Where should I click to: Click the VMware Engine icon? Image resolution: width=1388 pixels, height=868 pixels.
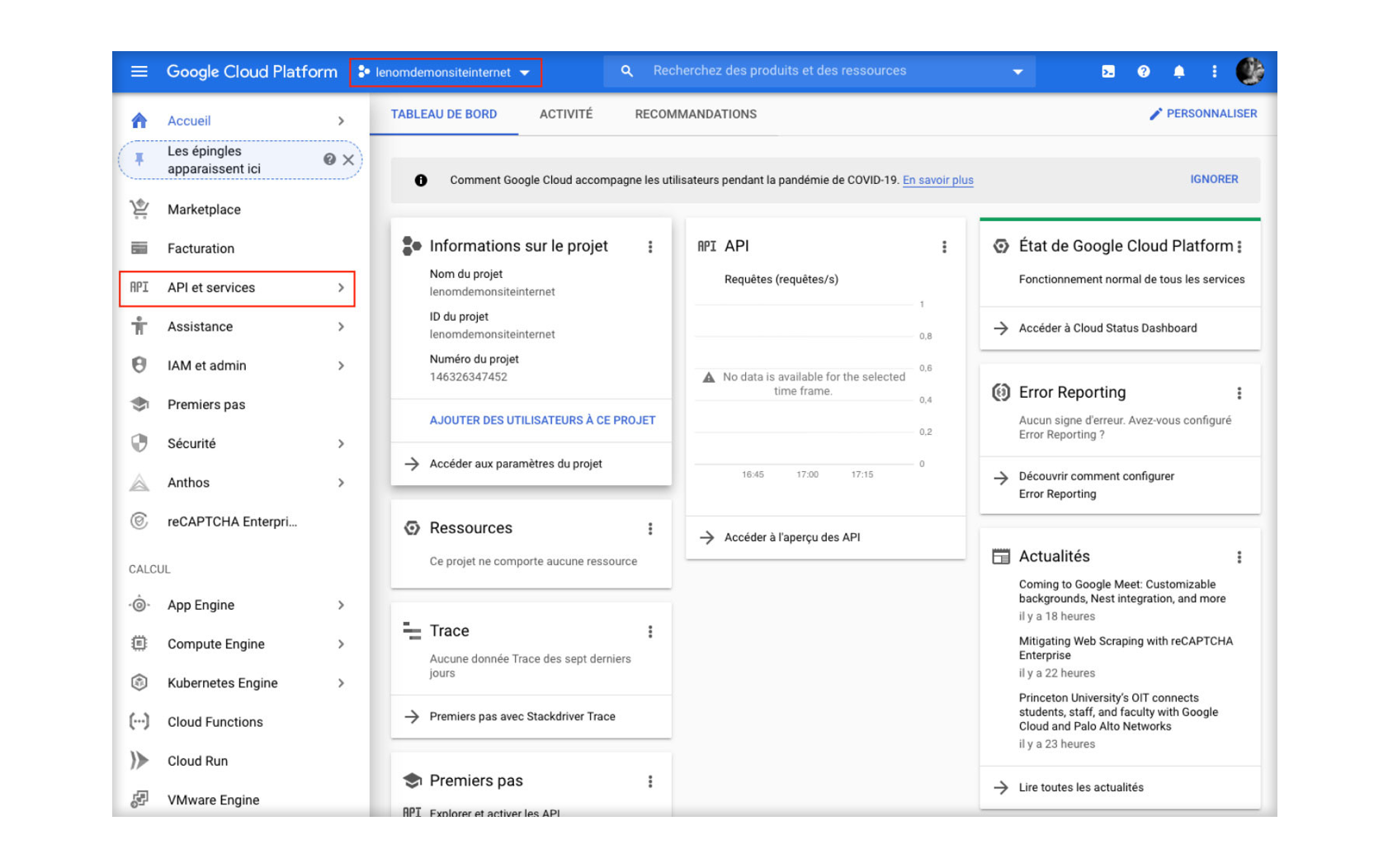tap(139, 800)
